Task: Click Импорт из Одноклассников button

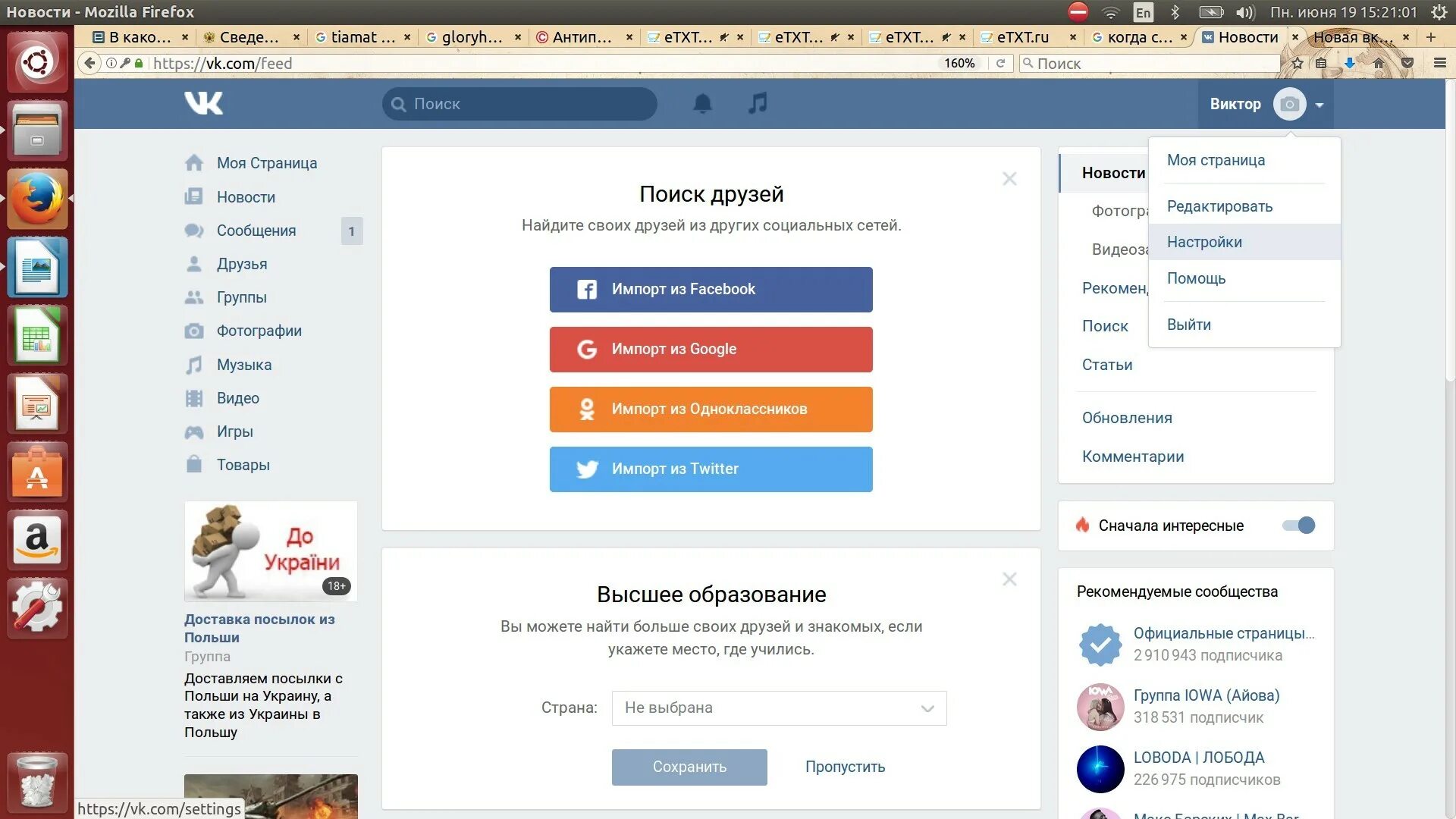Action: [711, 409]
